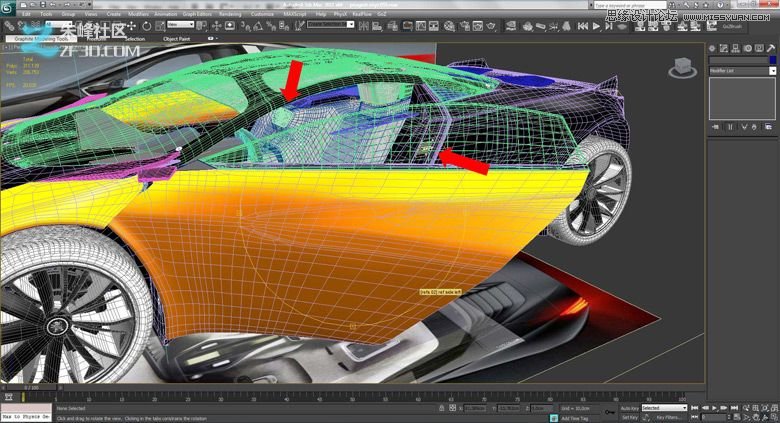Open the Modify command panel tab
780x423 pixels.
click(724, 48)
